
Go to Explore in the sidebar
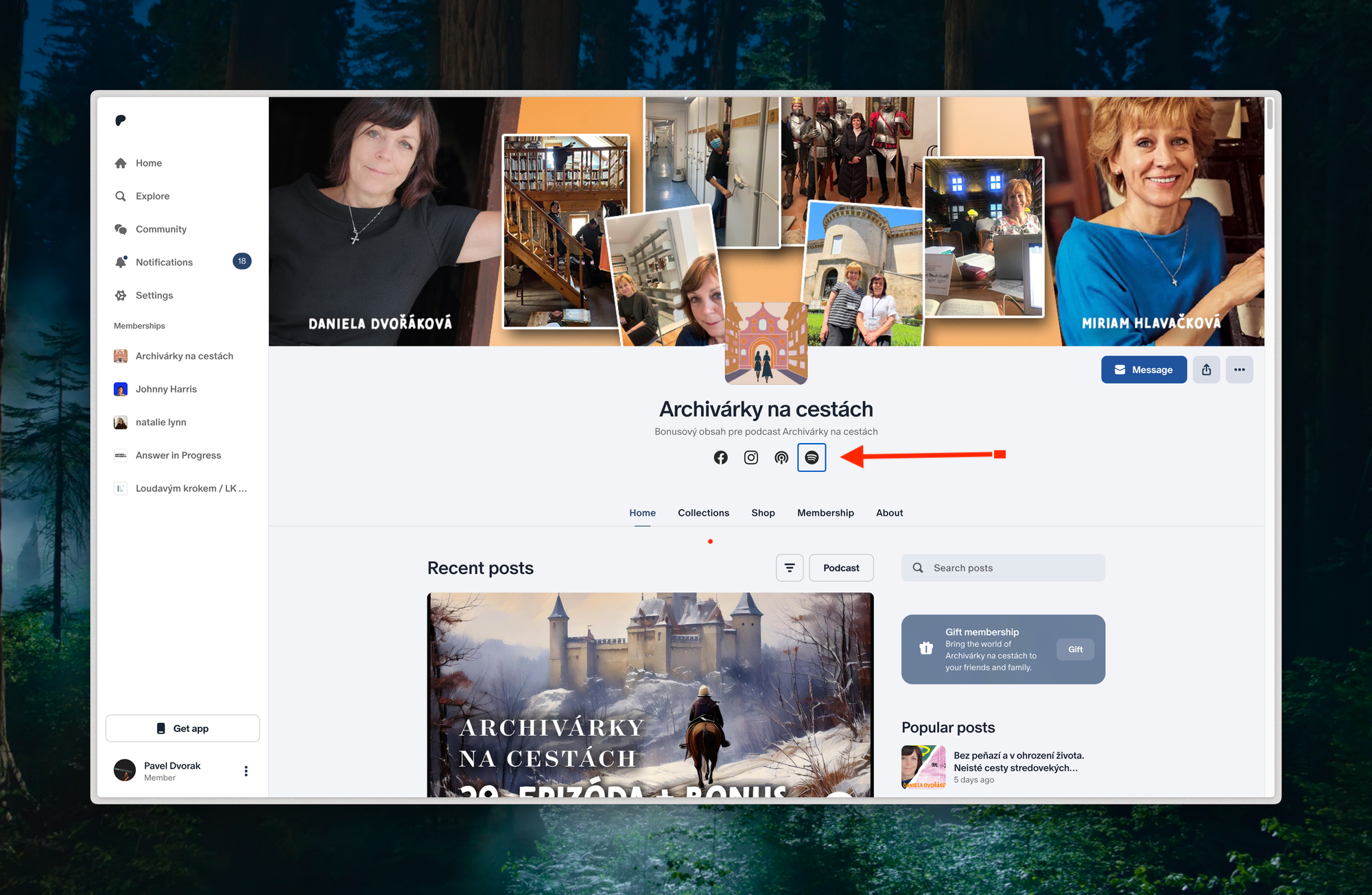click(x=152, y=196)
